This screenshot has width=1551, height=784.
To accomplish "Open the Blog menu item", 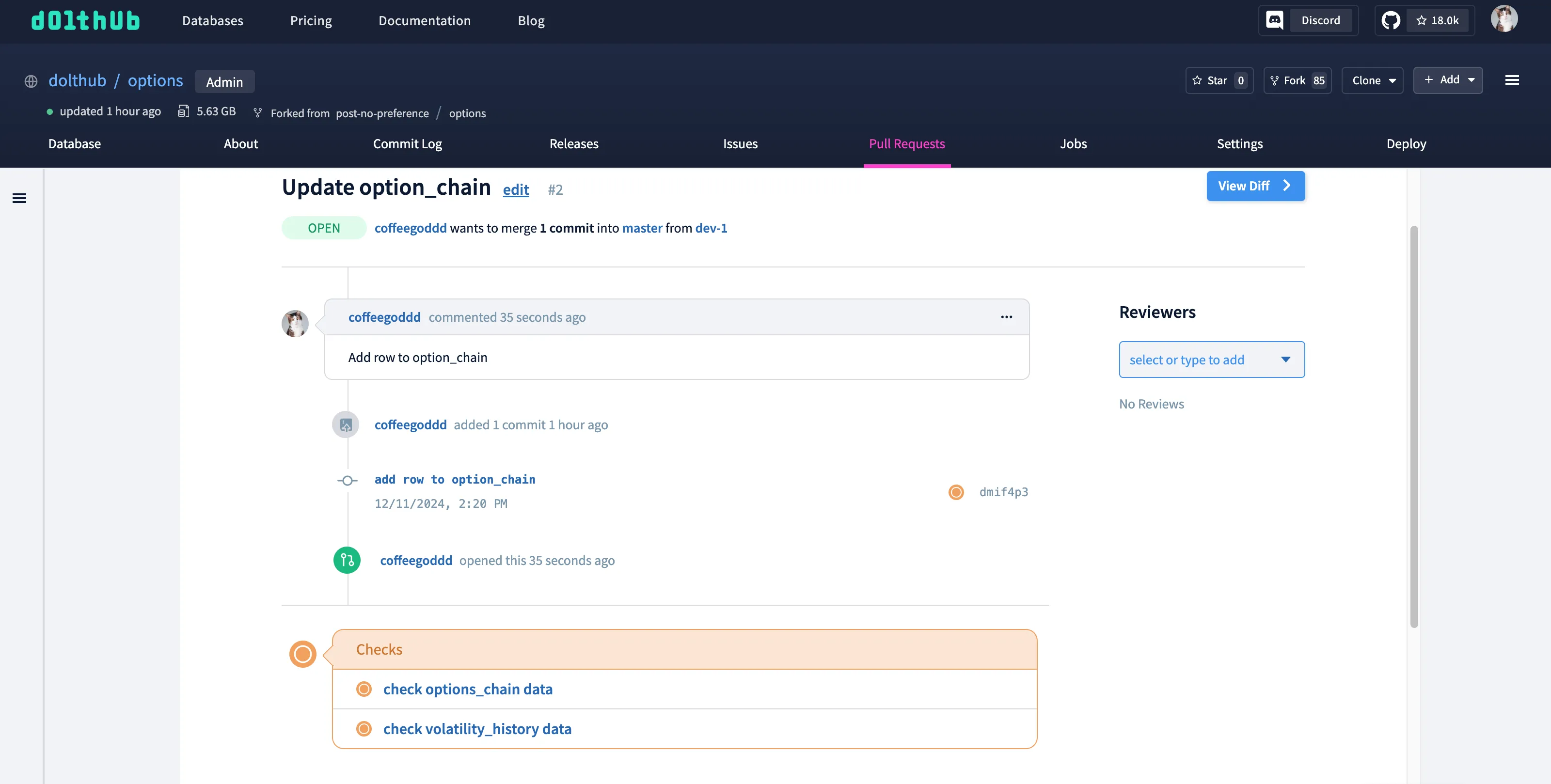I will (x=531, y=20).
